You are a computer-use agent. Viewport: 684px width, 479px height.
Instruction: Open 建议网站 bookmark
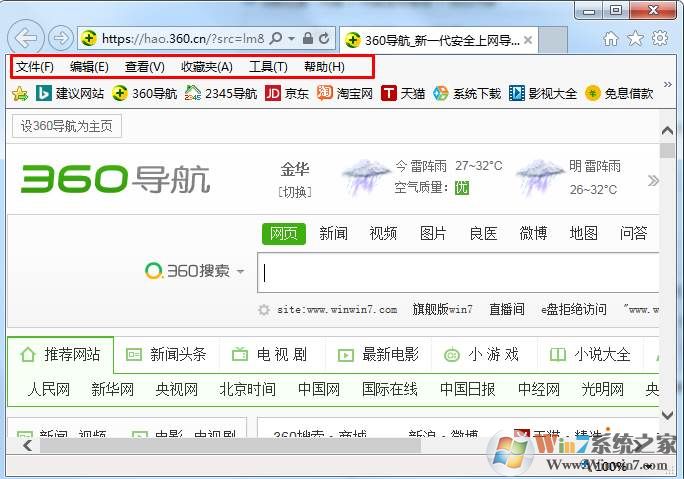[x=70, y=93]
